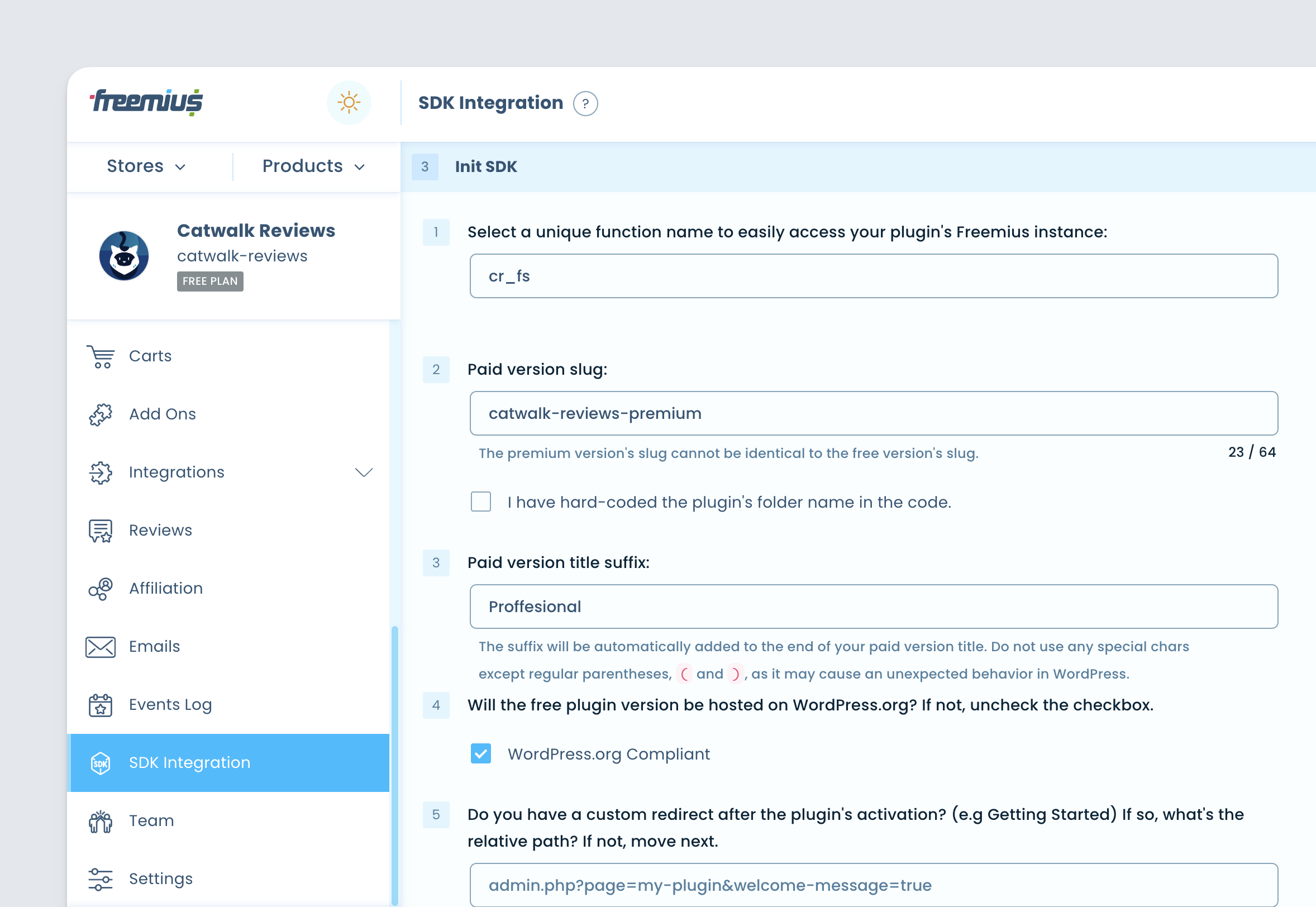Click the Paid version title suffix field

(874, 607)
